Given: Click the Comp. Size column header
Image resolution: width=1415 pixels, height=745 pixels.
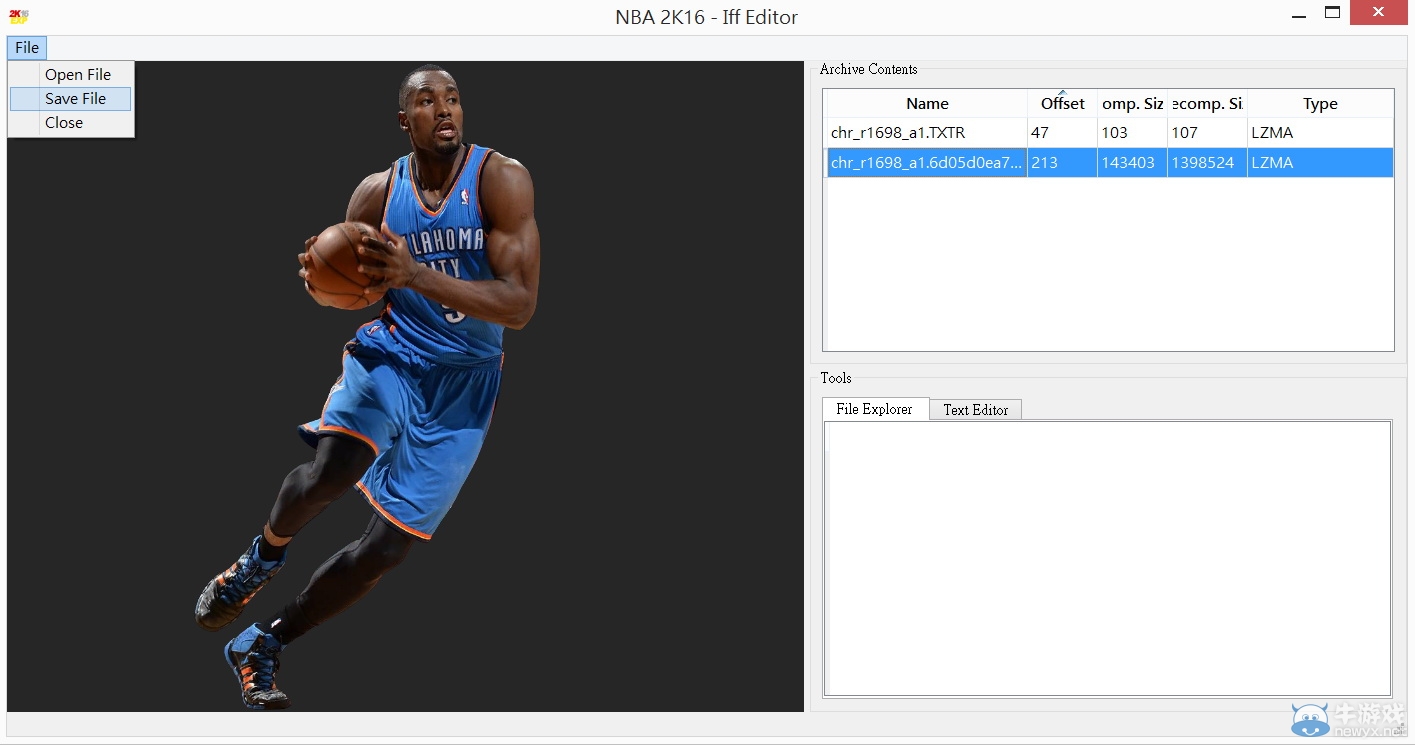Looking at the screenshot, I should (1132, 104).
